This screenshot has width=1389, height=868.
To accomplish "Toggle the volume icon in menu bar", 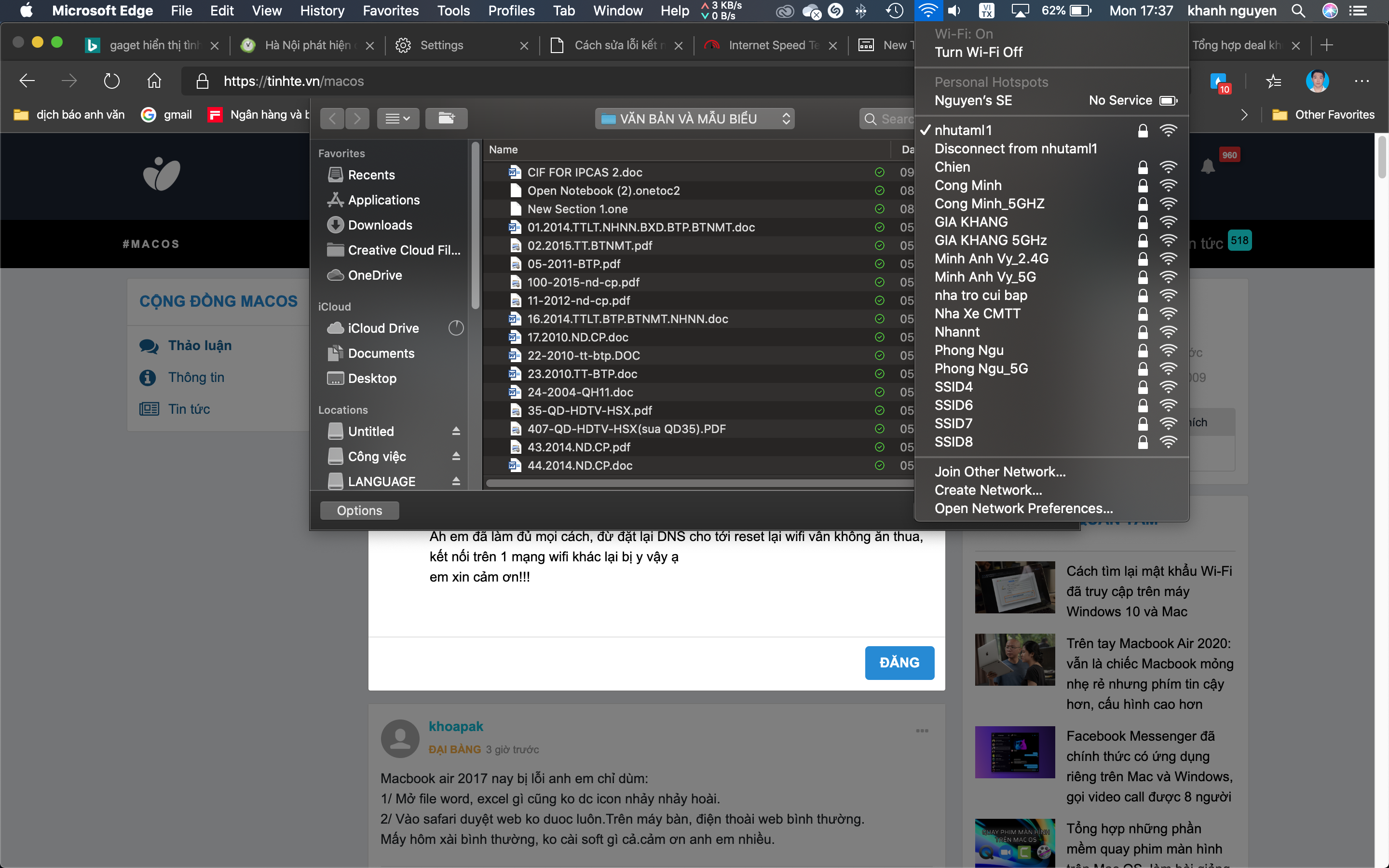I will click(953, 10).
